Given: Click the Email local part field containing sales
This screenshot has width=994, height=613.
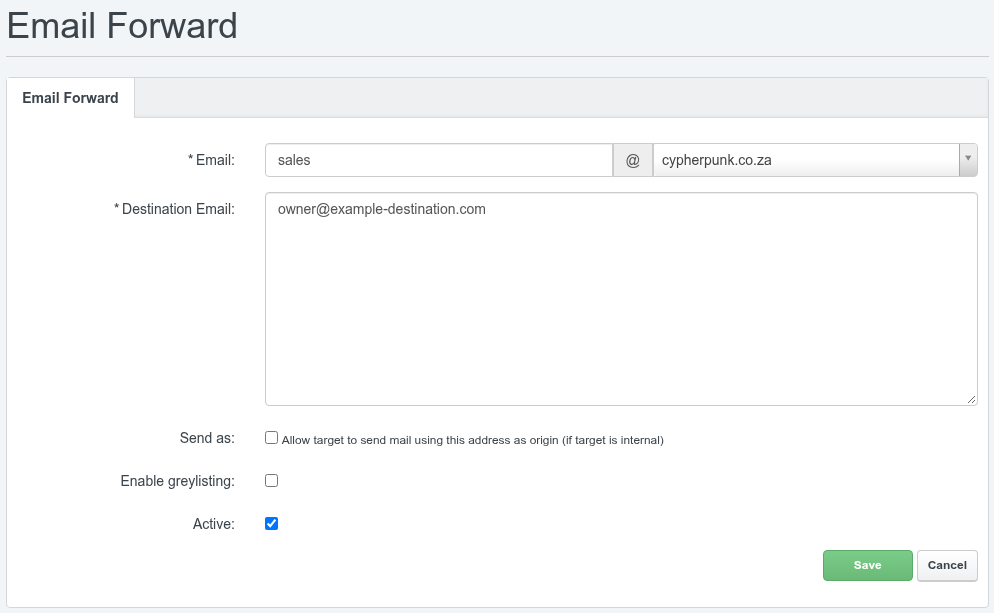Looking at the screenshot, I should 439,160.
